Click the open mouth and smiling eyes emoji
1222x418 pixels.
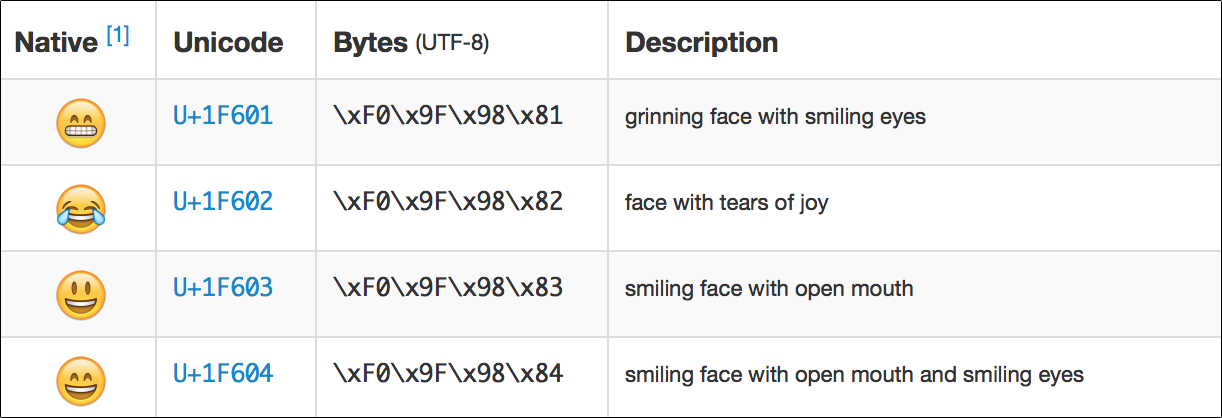(x=80, y=381)
